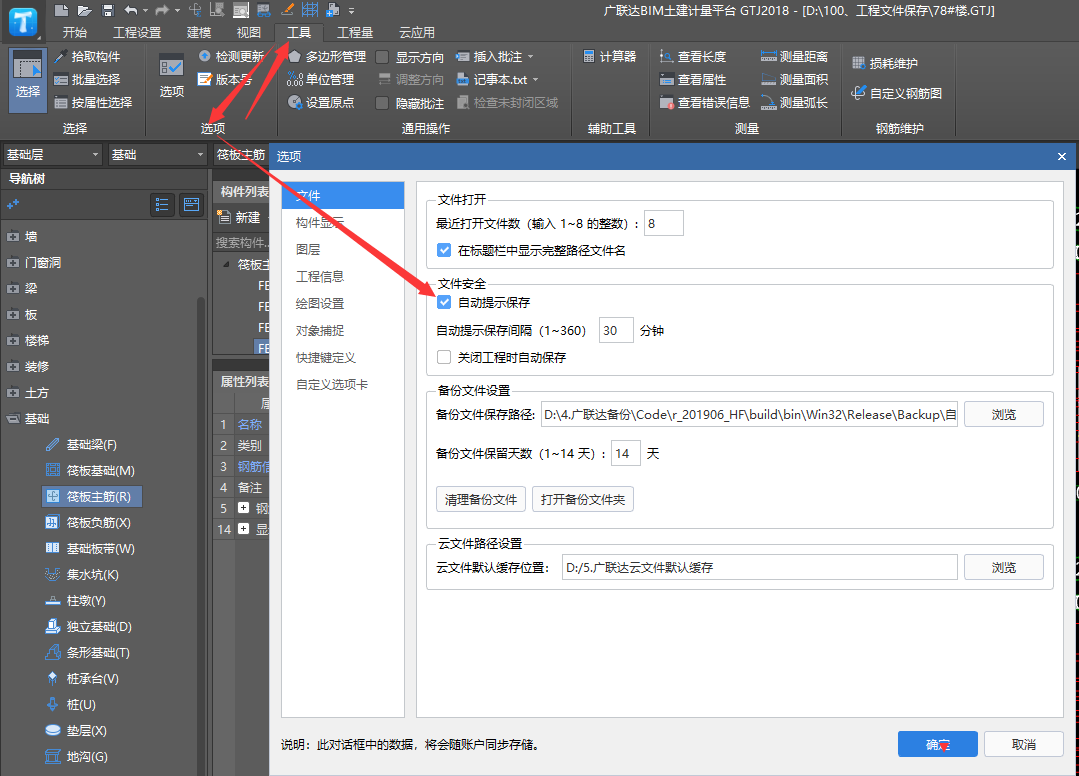Viewport: 1079px width, 776px height.
Task: Open 损耗维护 loss maintenance
Action: point(885,63)
